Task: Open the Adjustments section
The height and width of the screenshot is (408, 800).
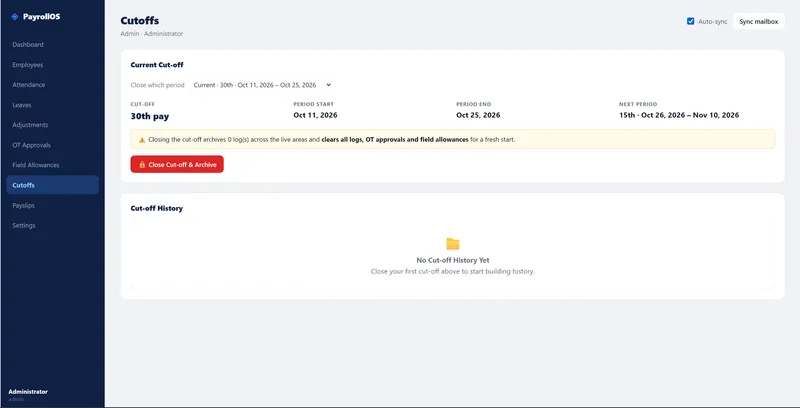Action: (52, 125)
